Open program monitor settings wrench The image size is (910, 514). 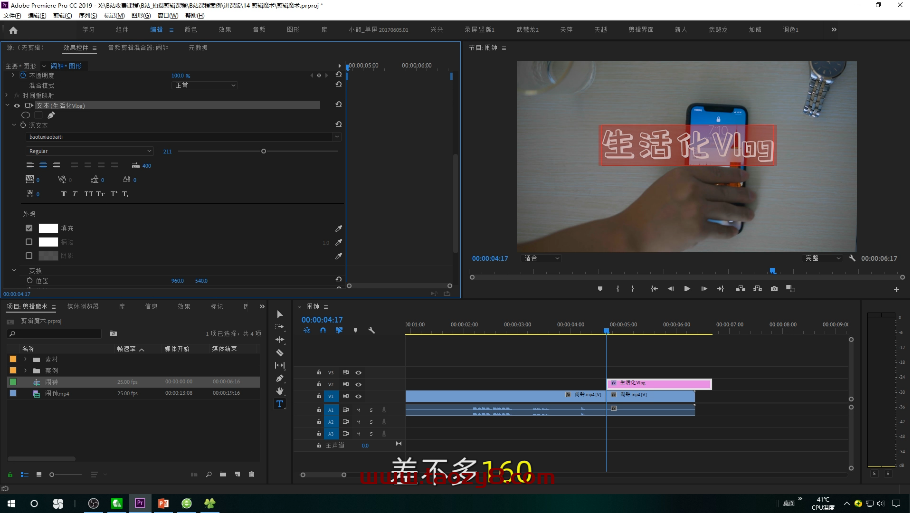[852, 258]
